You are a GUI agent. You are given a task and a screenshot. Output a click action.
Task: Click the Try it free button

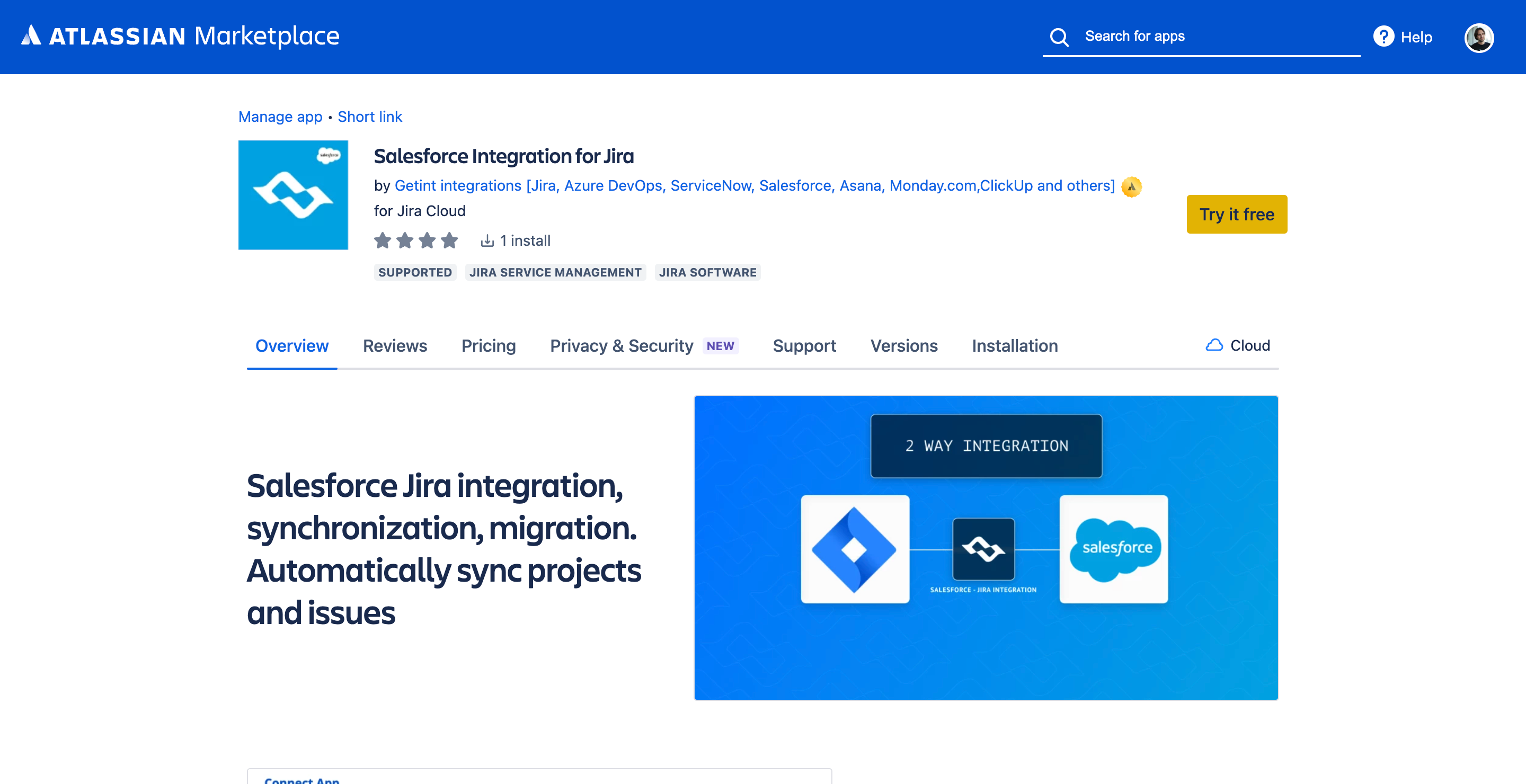[x=1236, y=215]
